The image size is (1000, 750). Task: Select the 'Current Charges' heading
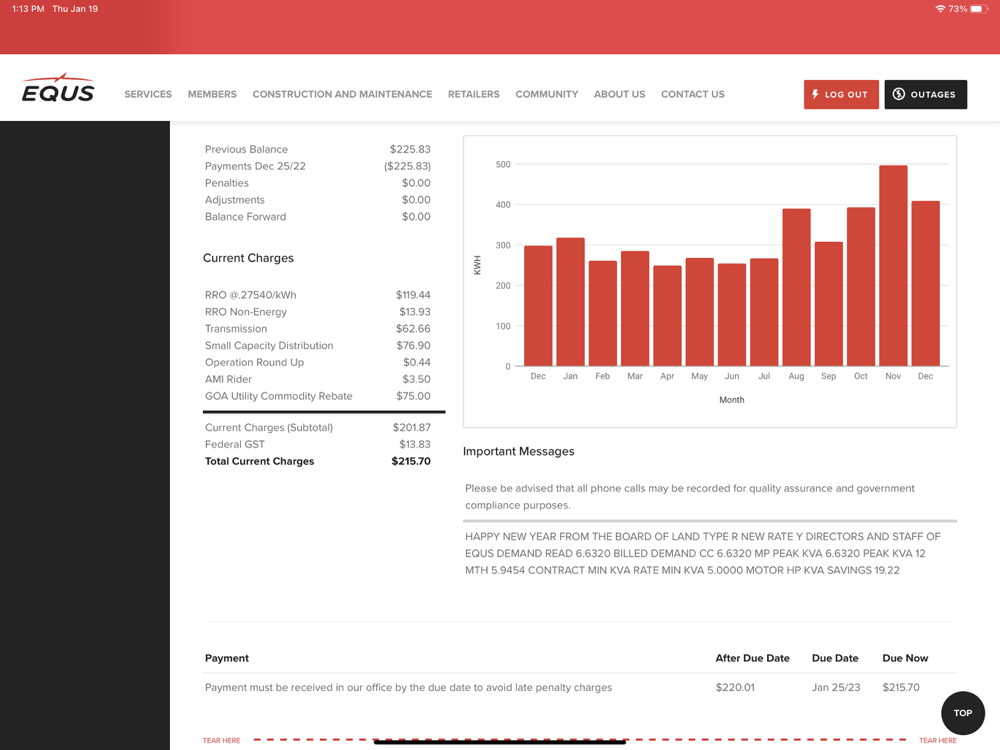click(x=248, y=258)
